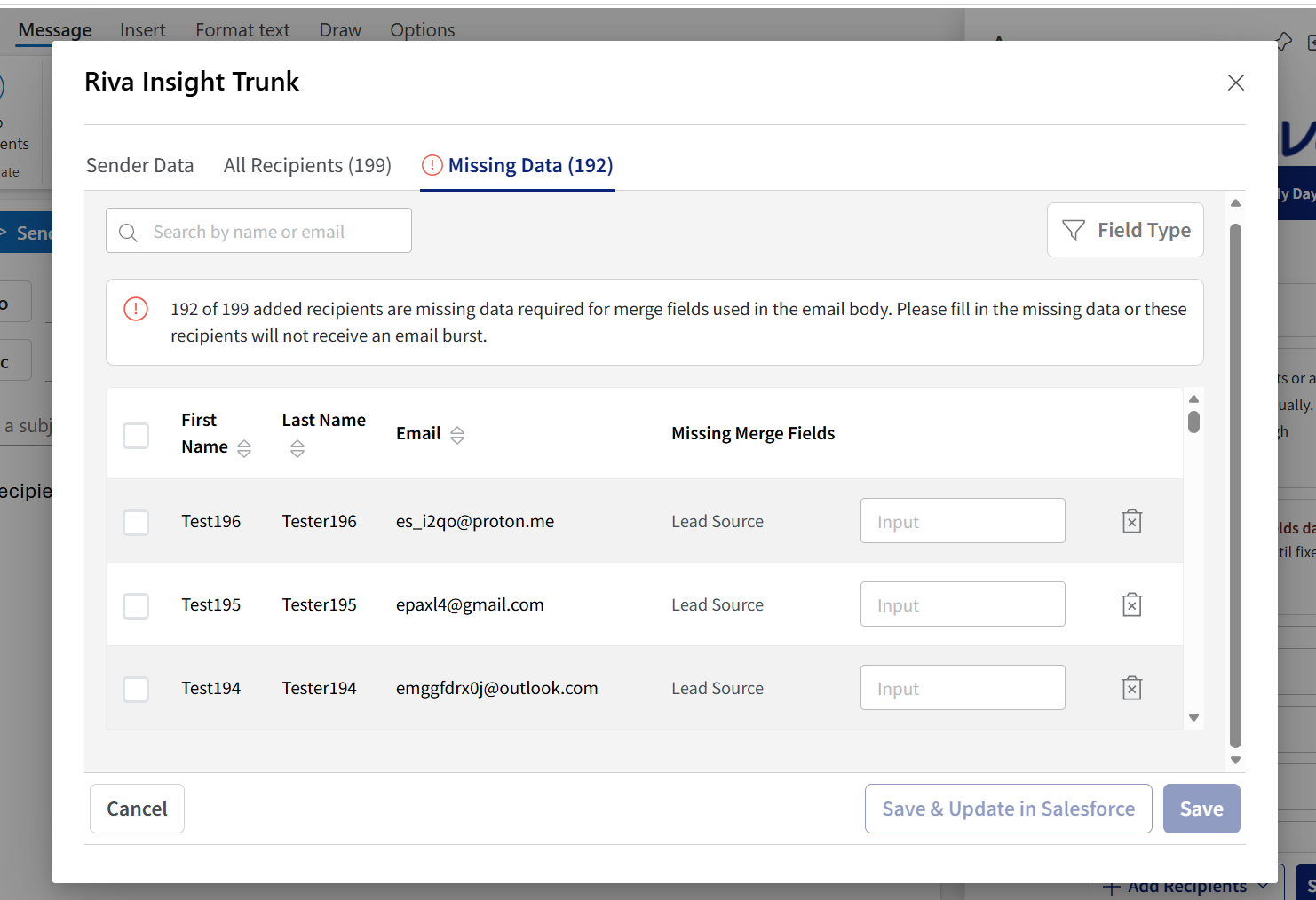1316x900 pixels.
Task: Select the Test195 row checkbox
Action: click(136, 605)
